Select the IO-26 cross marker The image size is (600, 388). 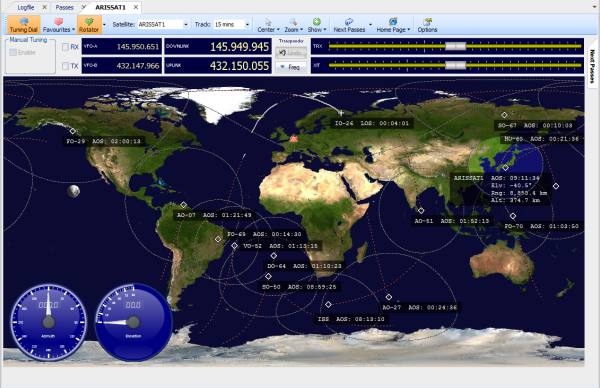[341, 113]
